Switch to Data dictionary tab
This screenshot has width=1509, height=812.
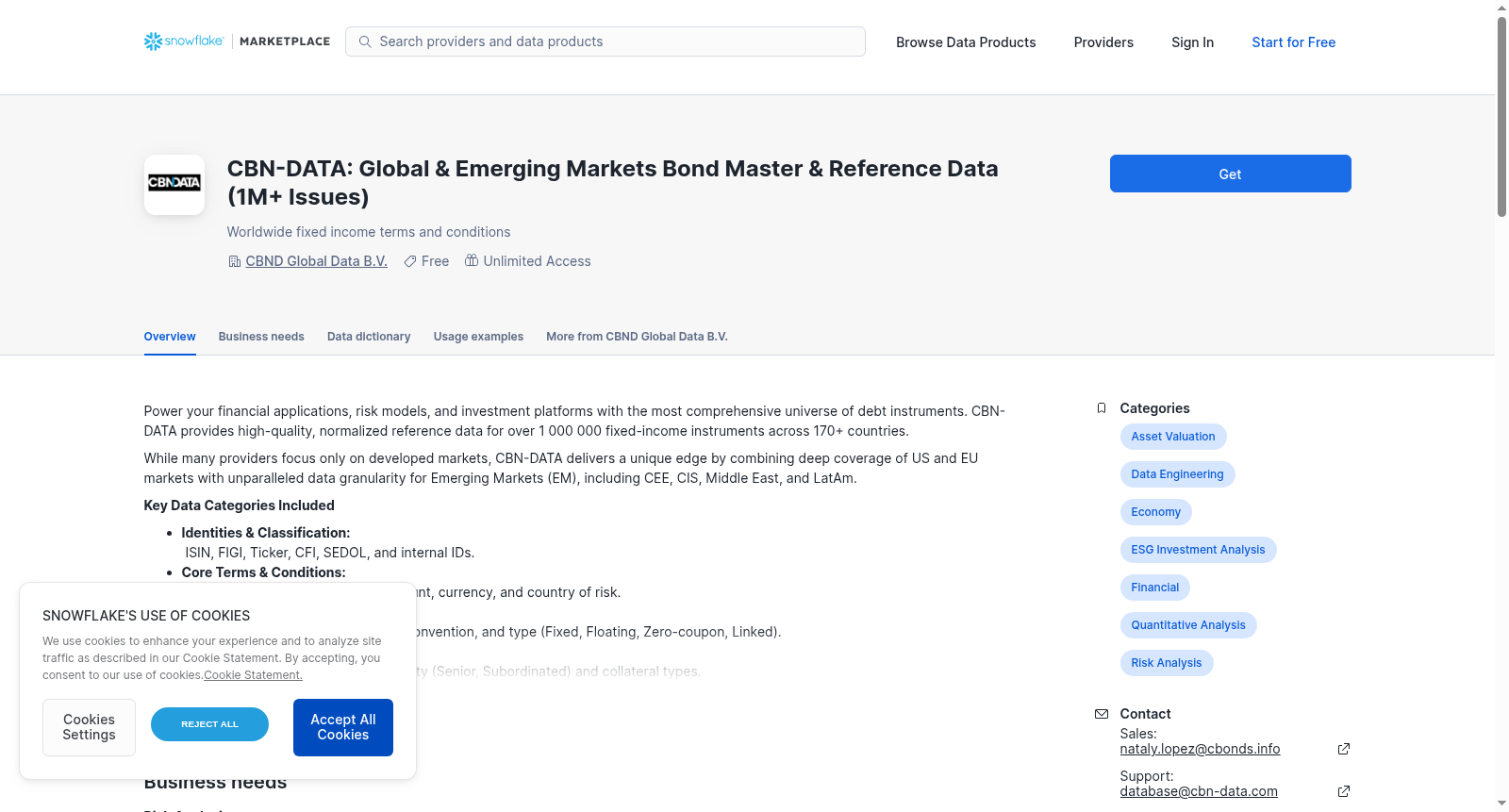coord(369,337)
